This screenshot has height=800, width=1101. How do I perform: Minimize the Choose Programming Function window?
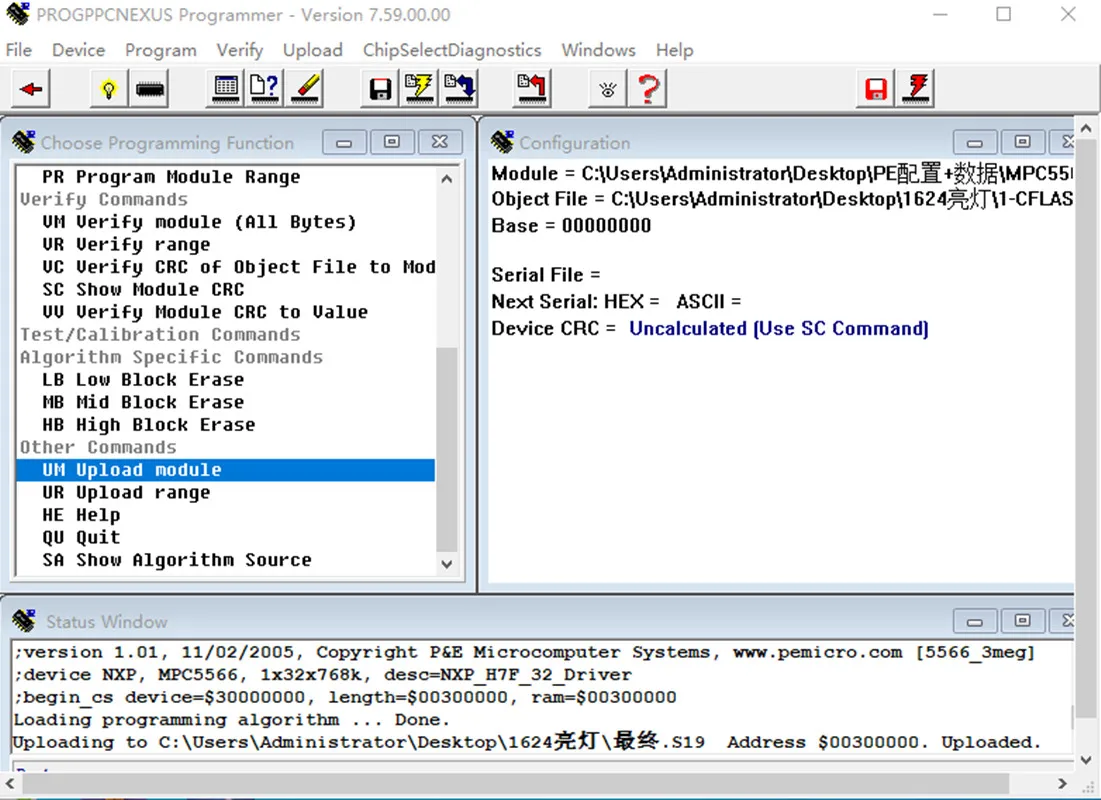tap(344, 143)
